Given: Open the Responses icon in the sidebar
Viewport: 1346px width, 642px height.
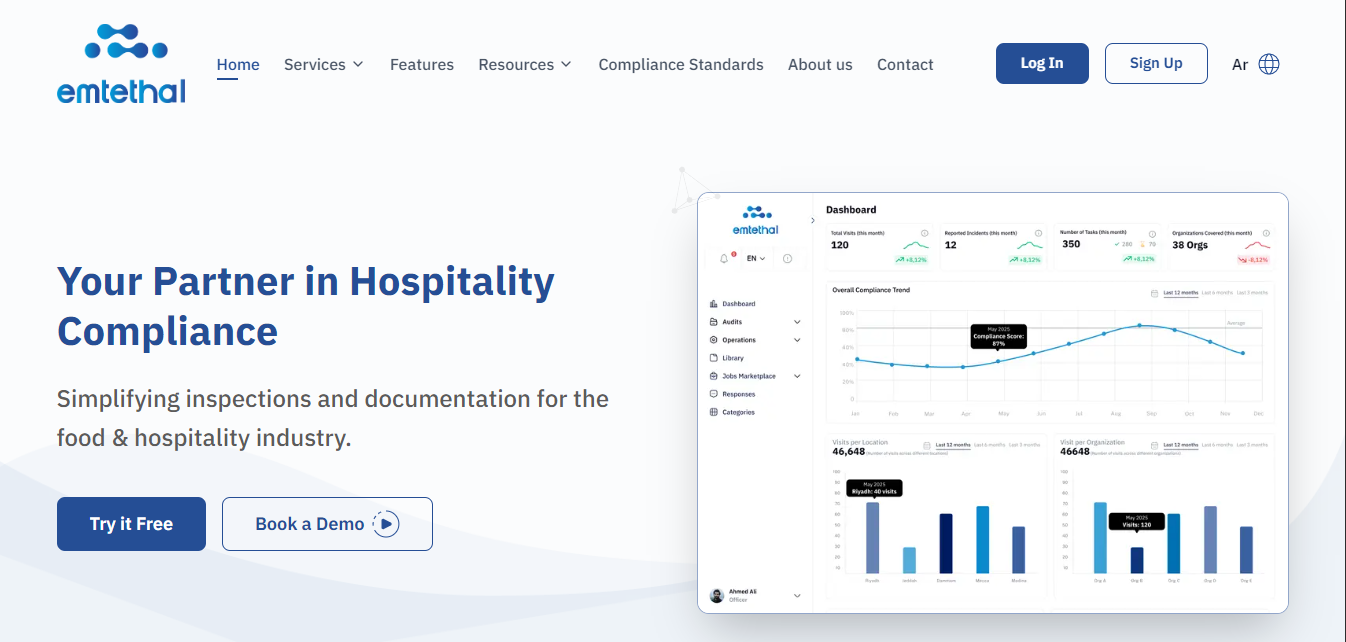Looking at the screenshot, I should (713, 394).
